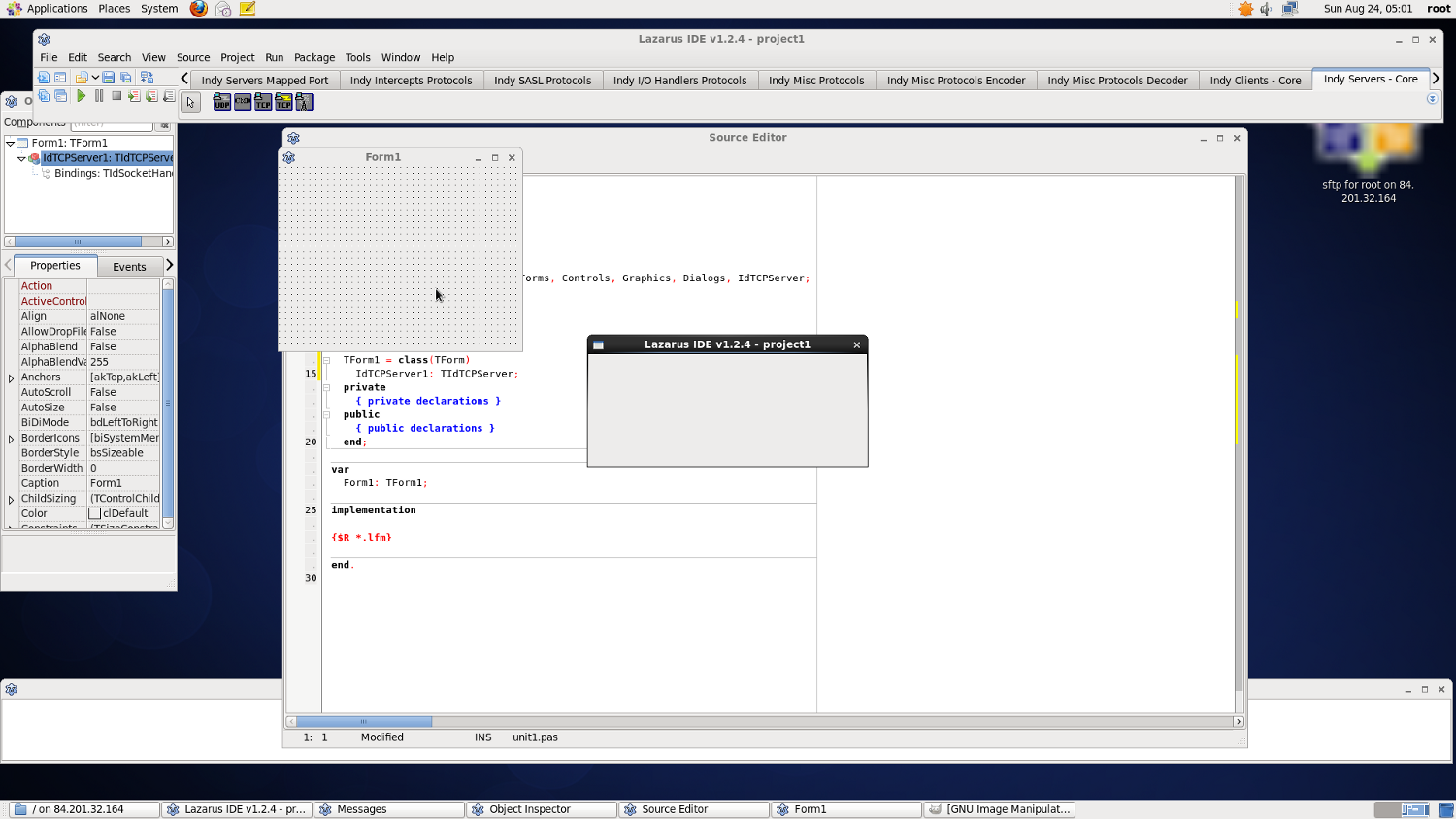This screenshot has width=1456, height=819.
Task: Pick the antenna tower component icon
Action: [304, 102]
